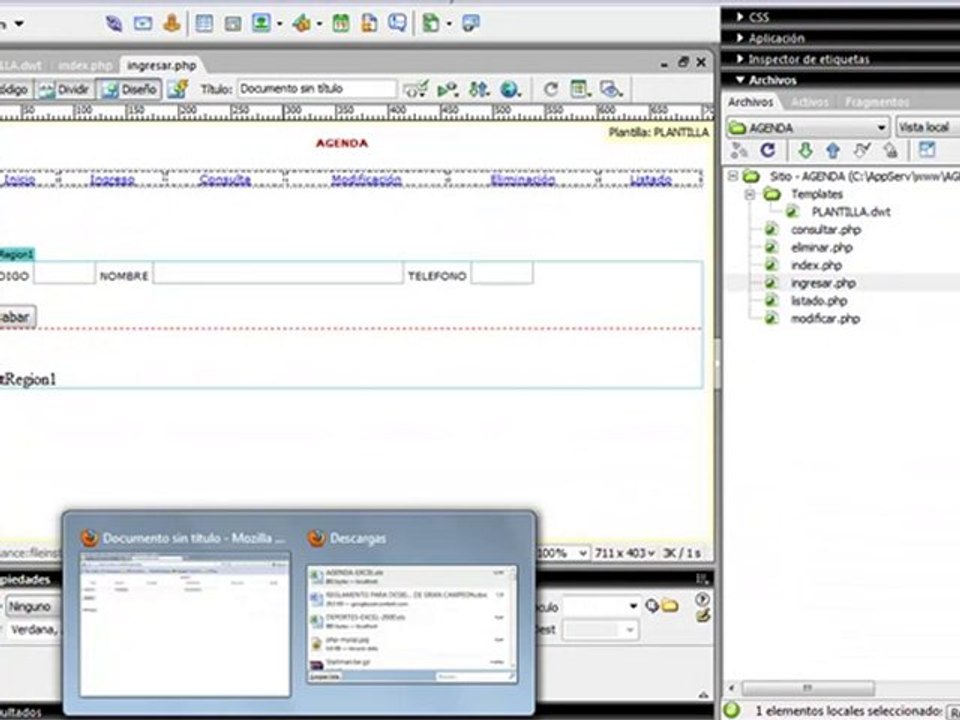The width and height of the screenshot is (960, 720).
Task: Collapse the Templates folder node
Action: pyautogui.click(x=750, y=195)
